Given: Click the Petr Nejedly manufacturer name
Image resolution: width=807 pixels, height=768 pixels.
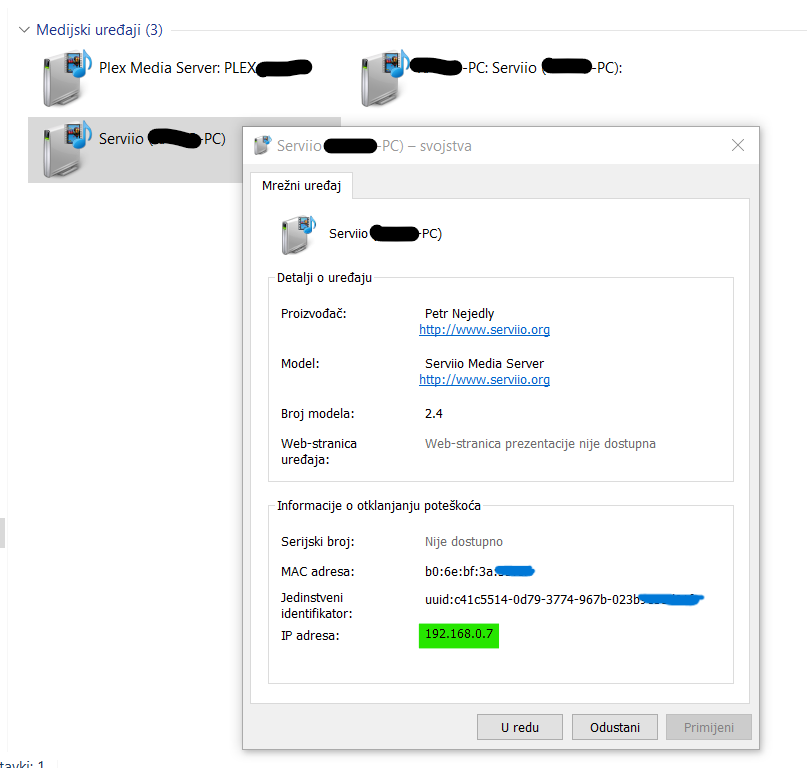Looking at the screenshot, I should click(460, 313).
